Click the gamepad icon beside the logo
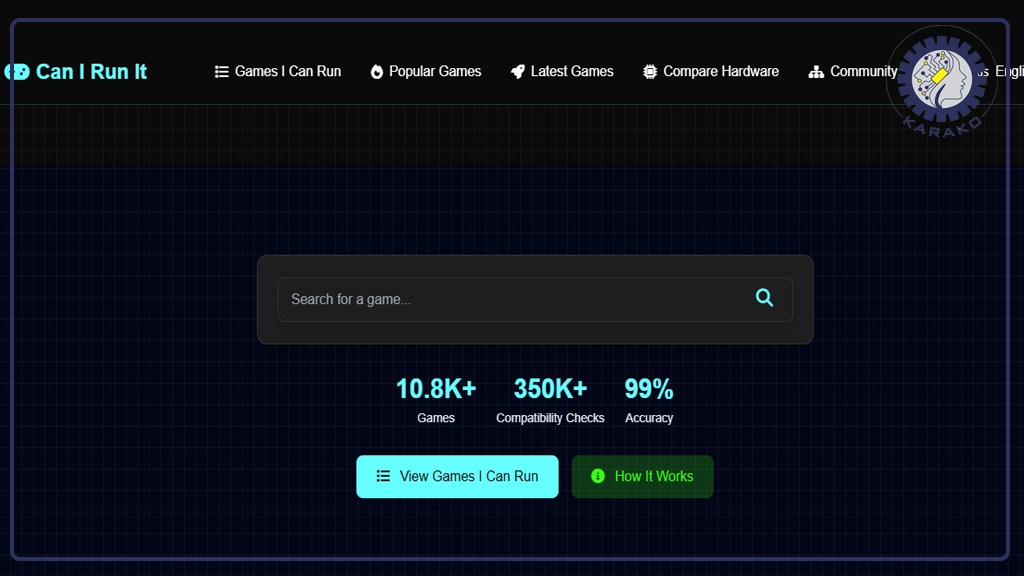 [x=17, y=72]
